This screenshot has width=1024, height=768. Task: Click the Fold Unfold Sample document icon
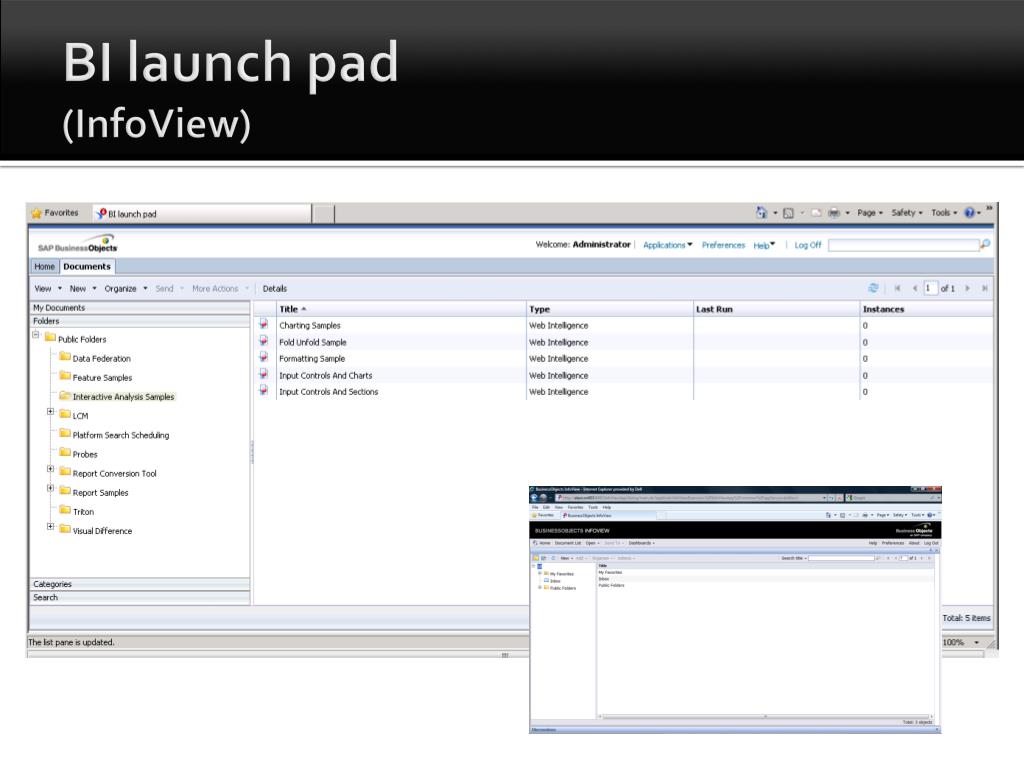coord(264,341)
